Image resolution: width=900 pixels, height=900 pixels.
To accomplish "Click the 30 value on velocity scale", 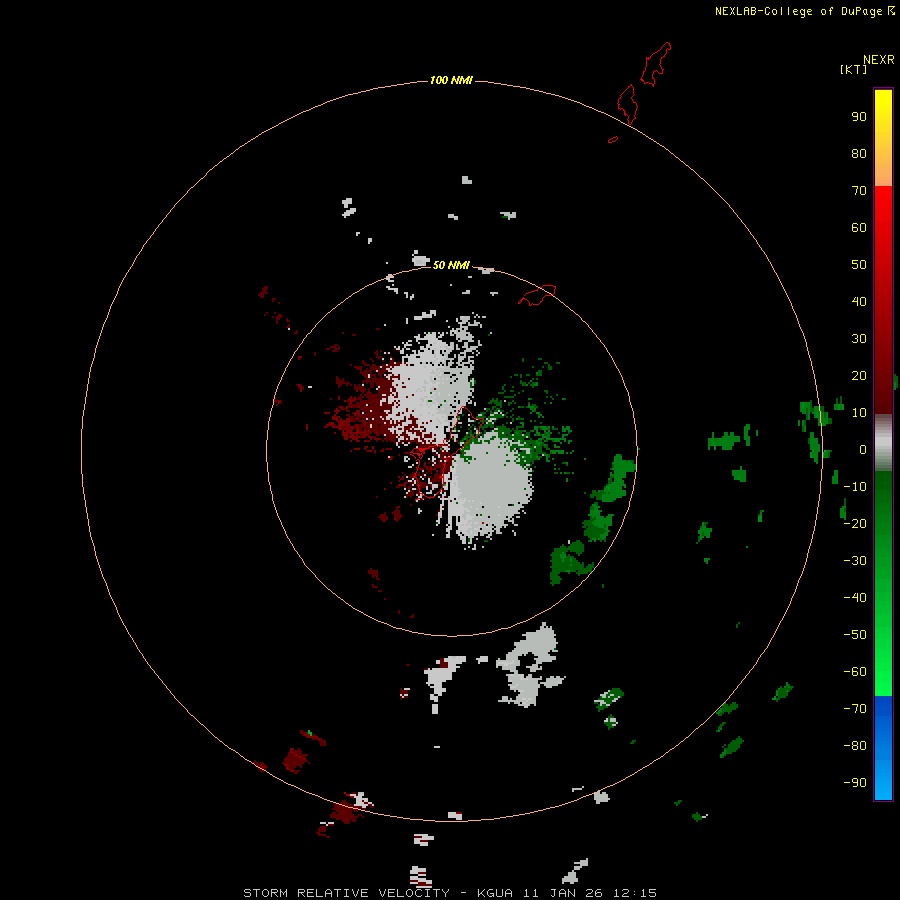I will (859, 339).
